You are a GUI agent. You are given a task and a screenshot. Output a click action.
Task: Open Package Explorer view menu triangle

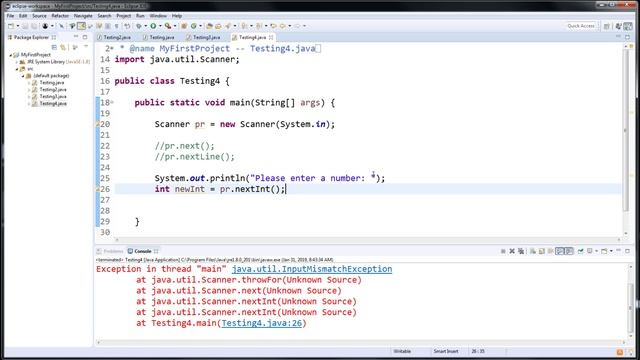tap(86, 47)
